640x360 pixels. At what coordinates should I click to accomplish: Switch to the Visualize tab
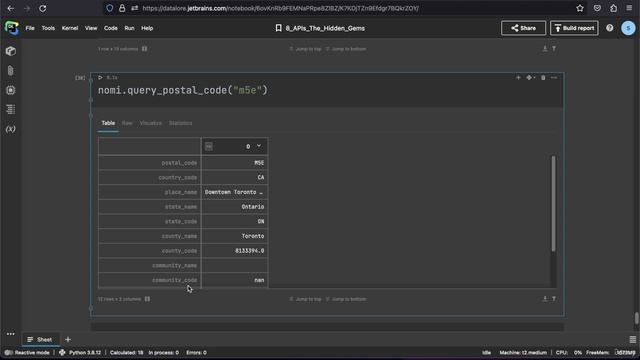click(x=151, y=123)
